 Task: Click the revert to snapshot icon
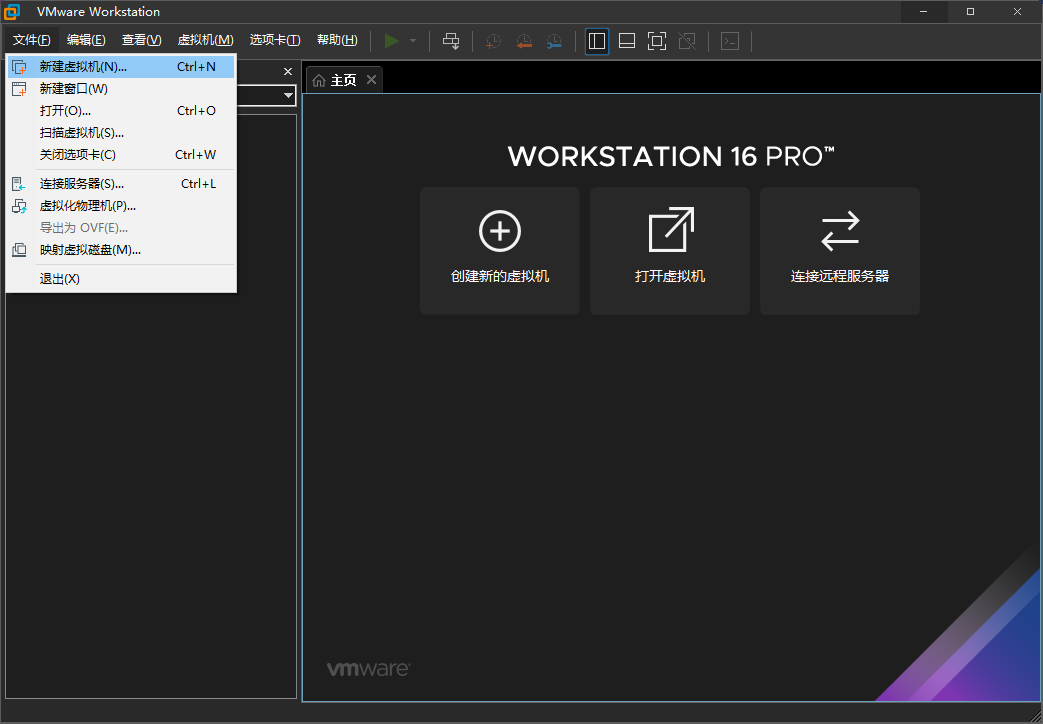click(x=524, y=41)
